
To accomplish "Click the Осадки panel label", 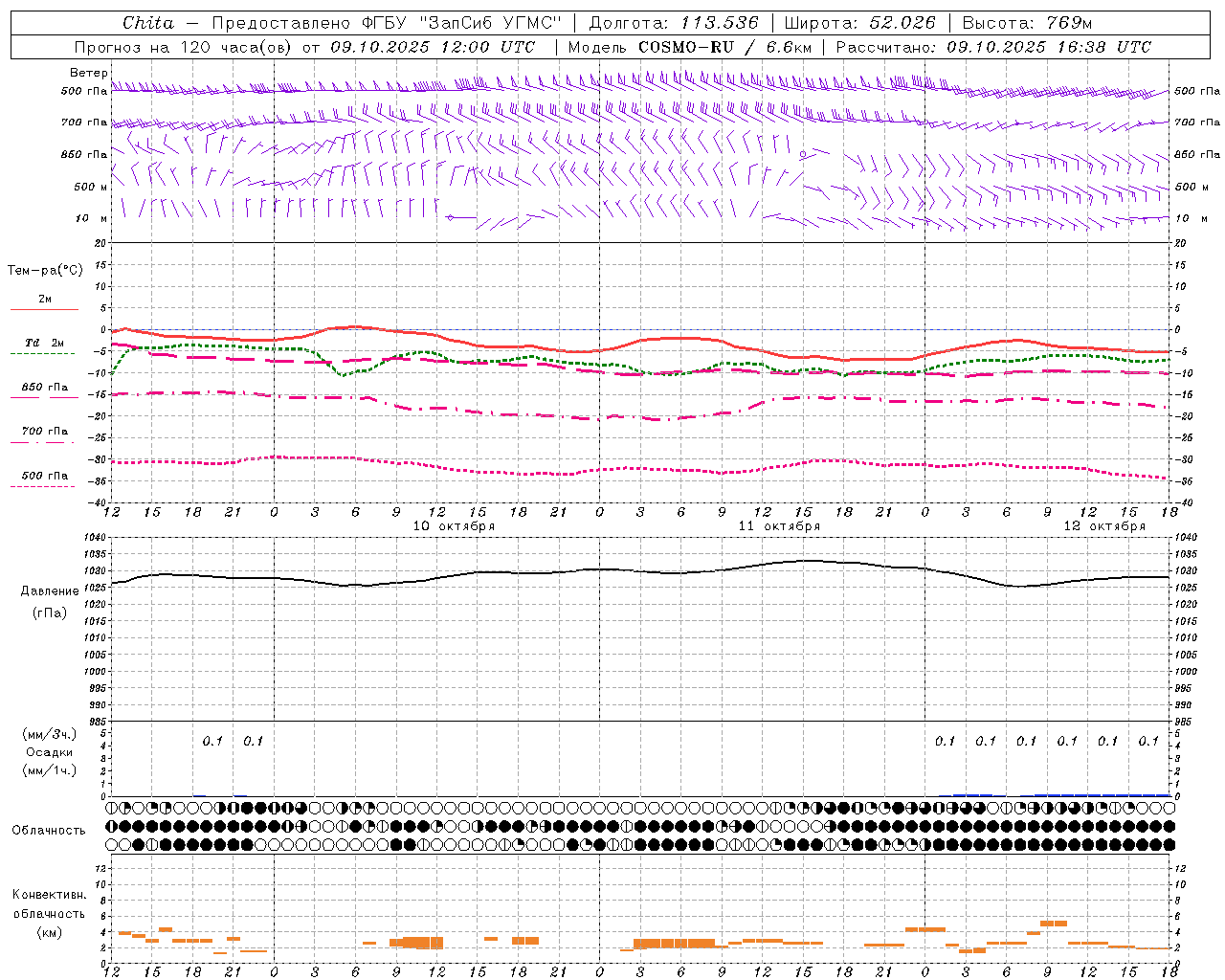I will [x=49, y=752].
